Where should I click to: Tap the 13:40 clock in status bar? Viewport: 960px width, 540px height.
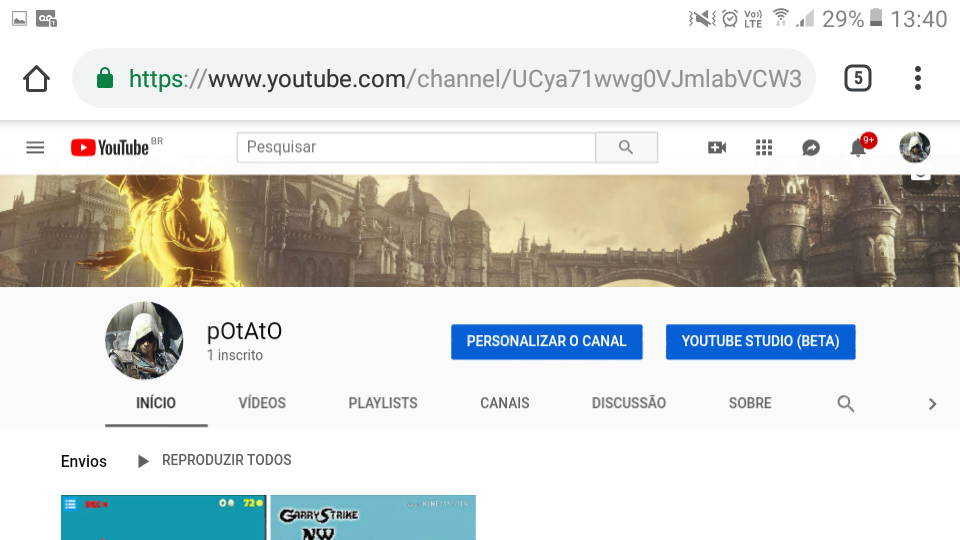point(918,19)
